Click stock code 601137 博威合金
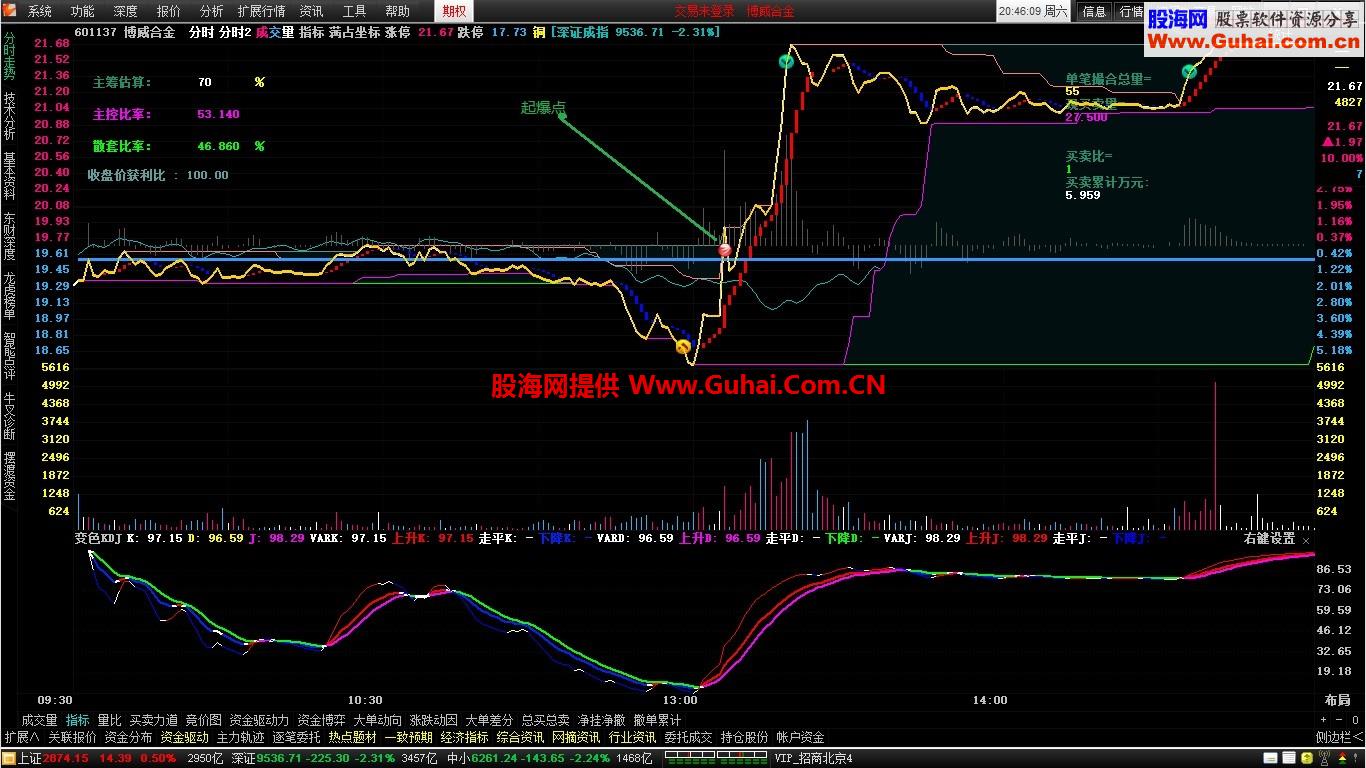This screenshot has width=1366, height=768. tap(125, 32)
